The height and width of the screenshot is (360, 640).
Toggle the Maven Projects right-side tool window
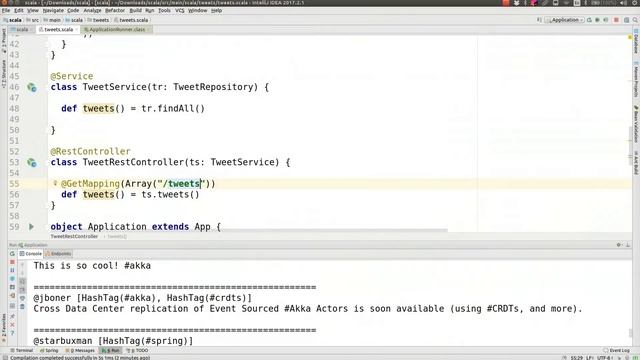coord(636,80)
